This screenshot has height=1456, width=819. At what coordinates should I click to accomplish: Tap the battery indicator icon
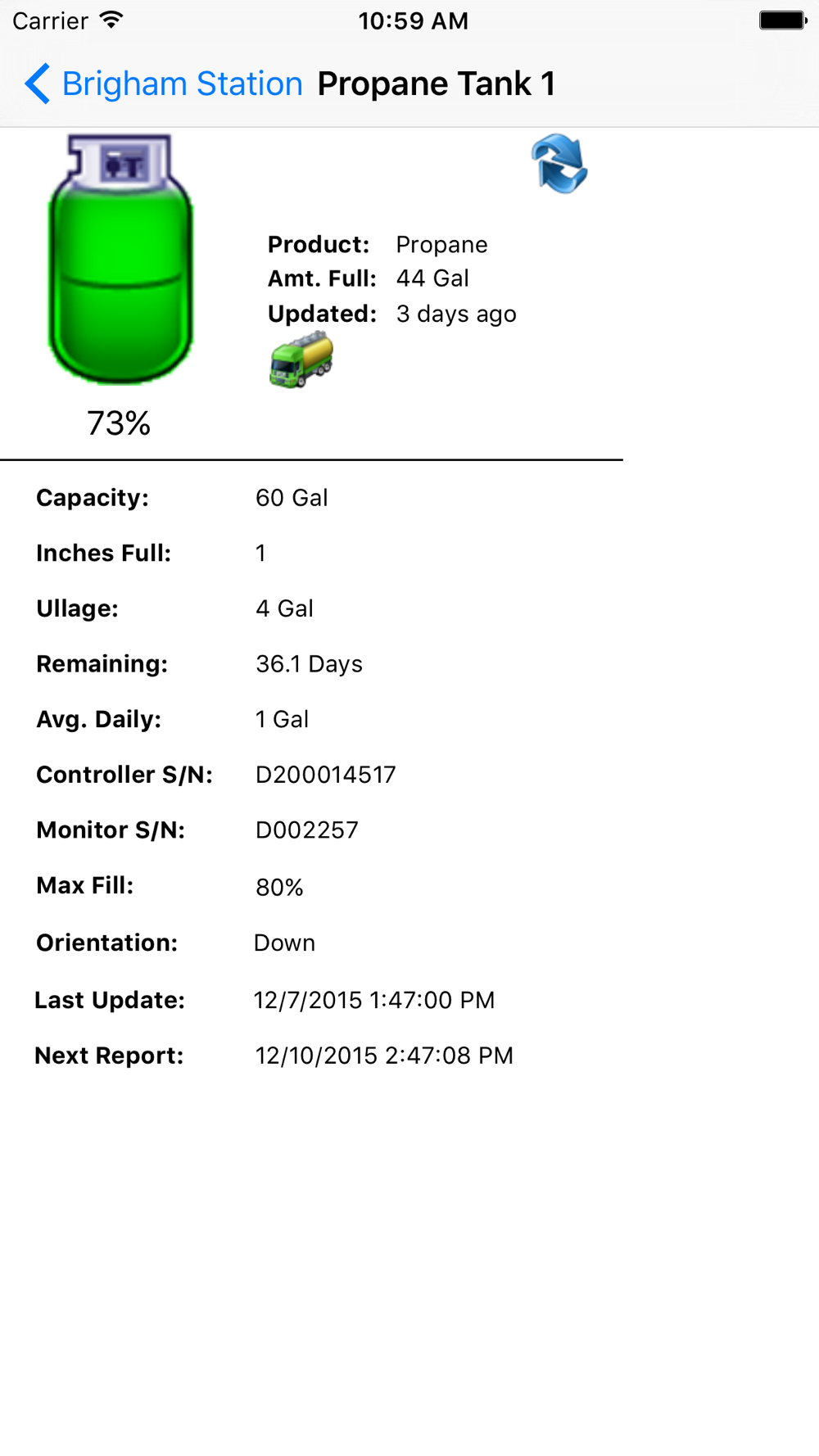point(783,20)
